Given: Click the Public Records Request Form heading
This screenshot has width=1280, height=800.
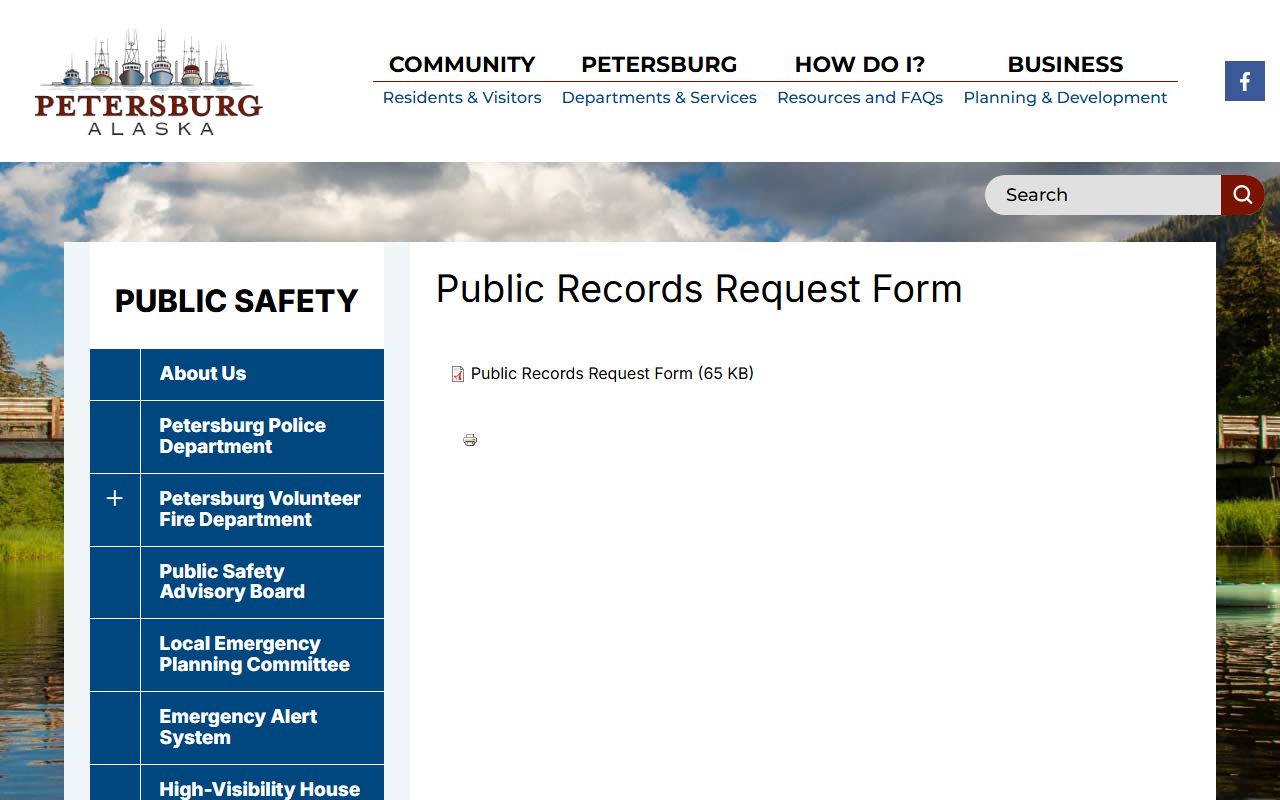Looking at the screenshot, I should click(x=699, y=289).
